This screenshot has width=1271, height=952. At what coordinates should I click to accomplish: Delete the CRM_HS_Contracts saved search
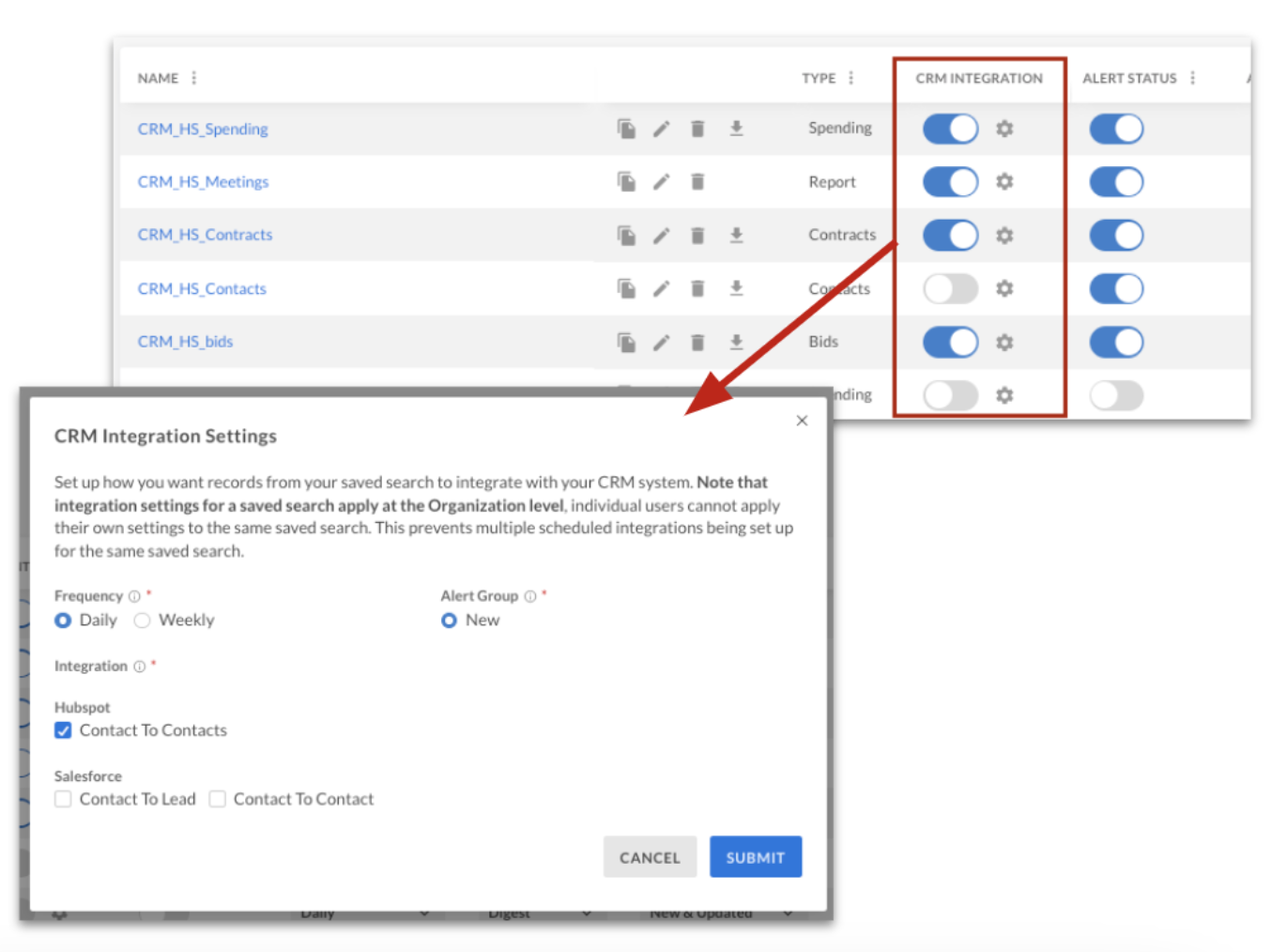point(697,235)
